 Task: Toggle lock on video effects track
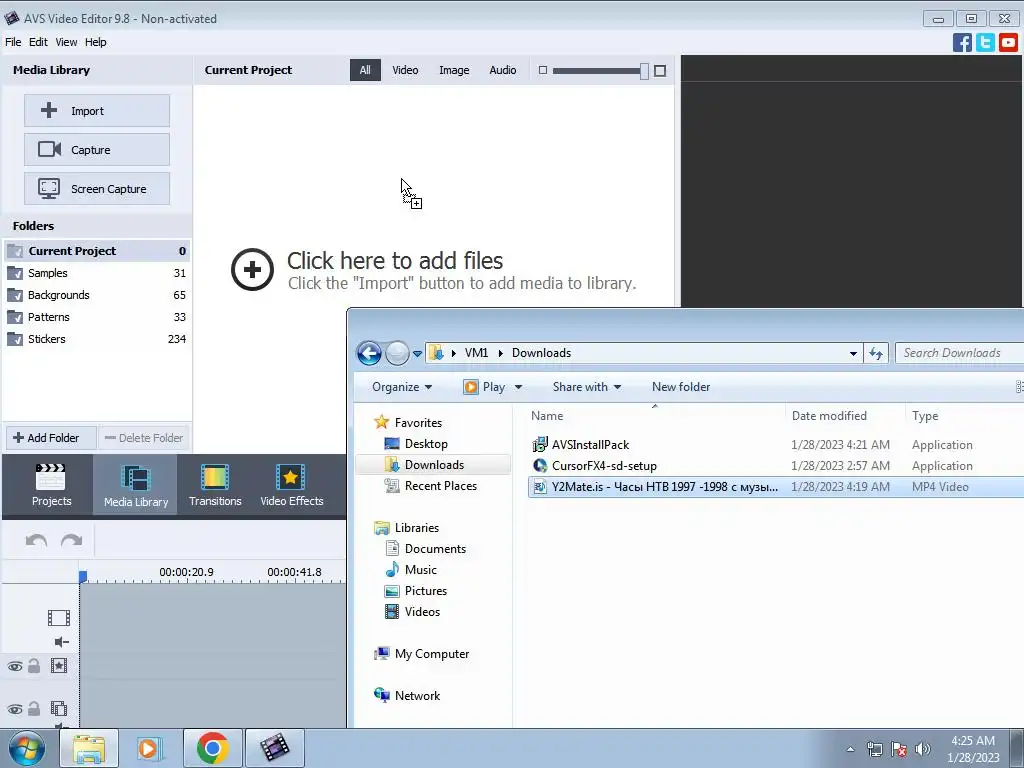(x=34, y=666)
